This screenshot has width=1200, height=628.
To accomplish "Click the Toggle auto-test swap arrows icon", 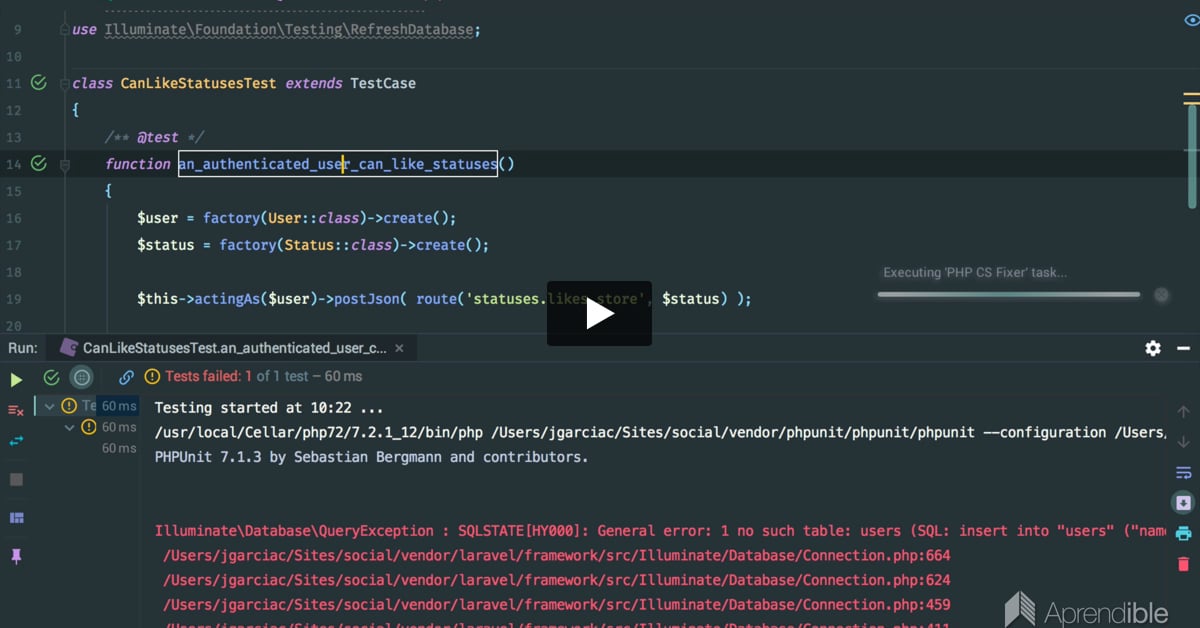I will coord(16,441).
